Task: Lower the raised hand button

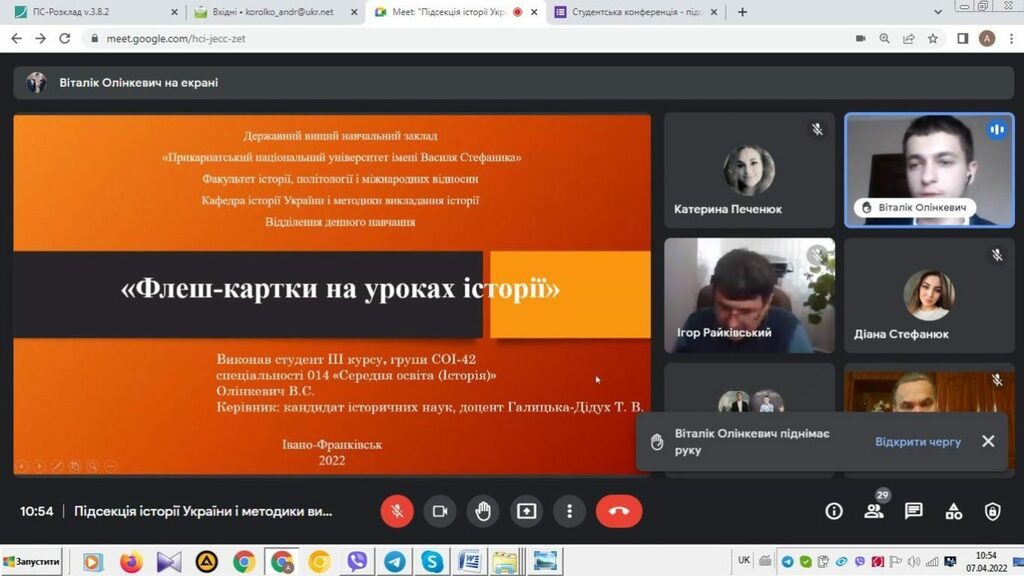Action: [483, 511]
